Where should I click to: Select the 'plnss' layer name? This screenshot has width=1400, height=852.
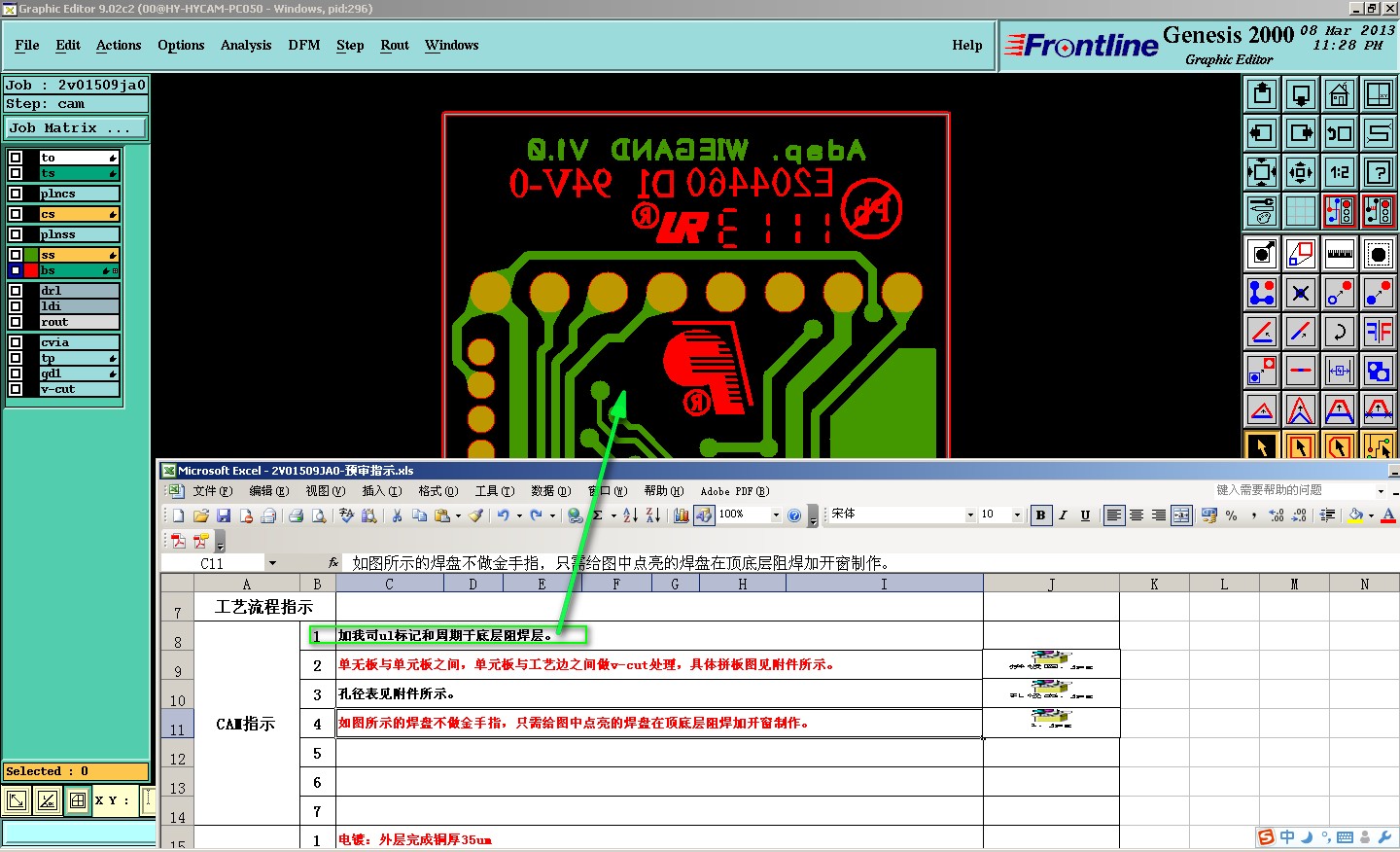click(x=79, y=234)
